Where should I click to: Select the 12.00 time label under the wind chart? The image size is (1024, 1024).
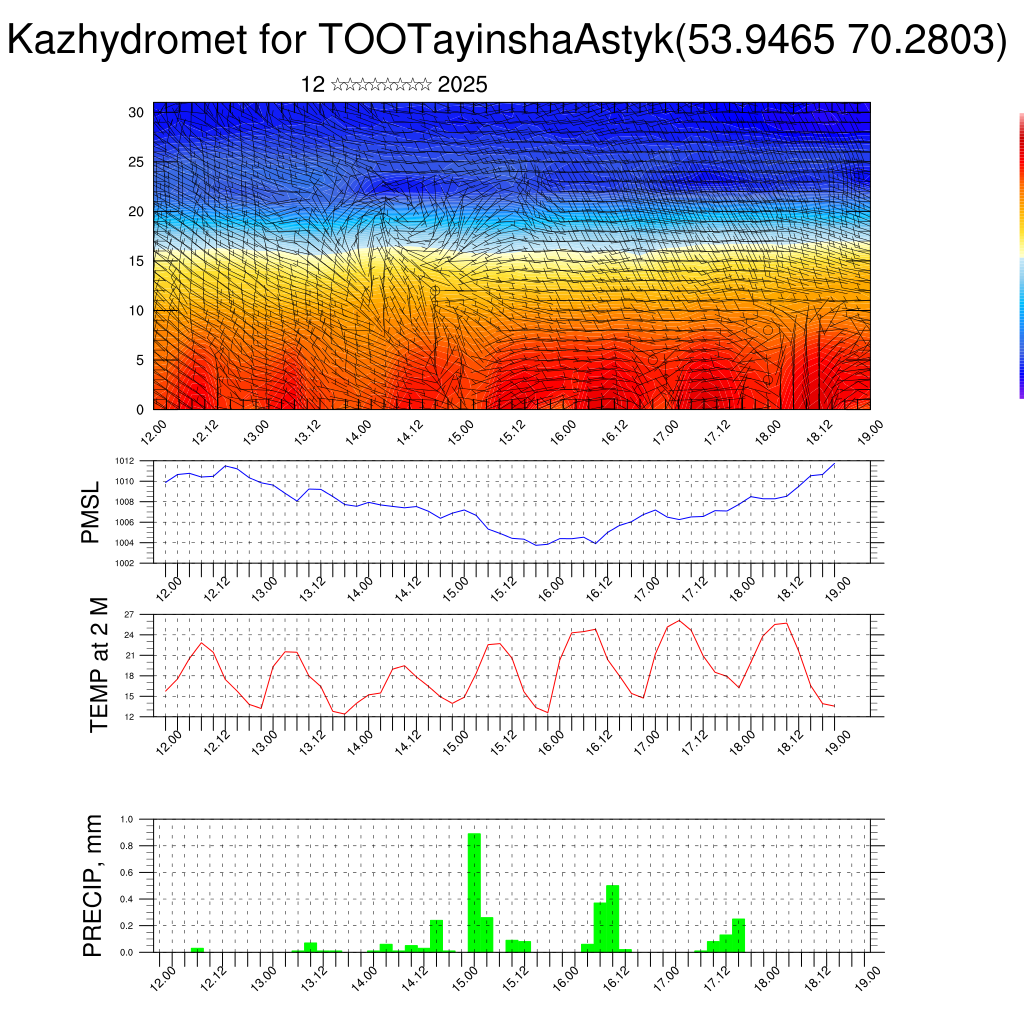pos(154,432)
